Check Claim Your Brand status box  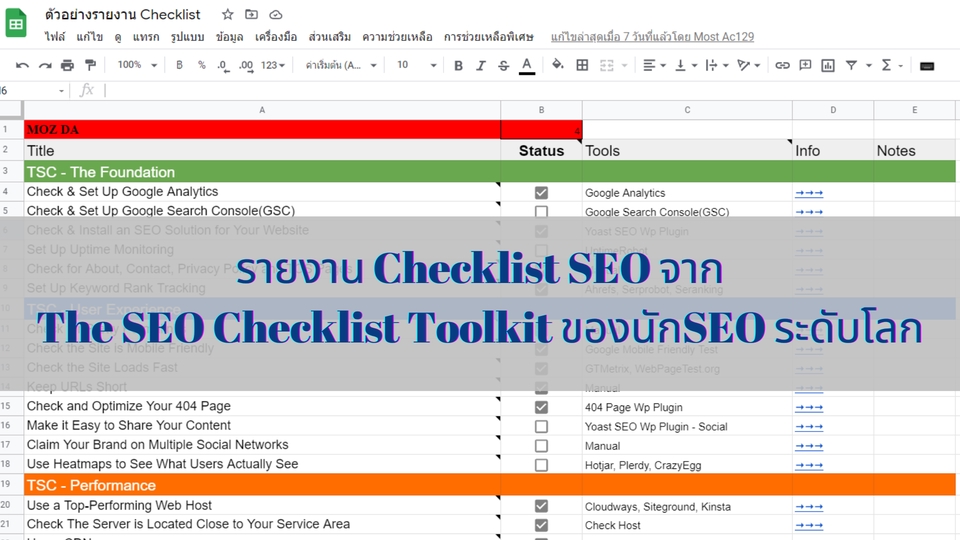[541, 446]
